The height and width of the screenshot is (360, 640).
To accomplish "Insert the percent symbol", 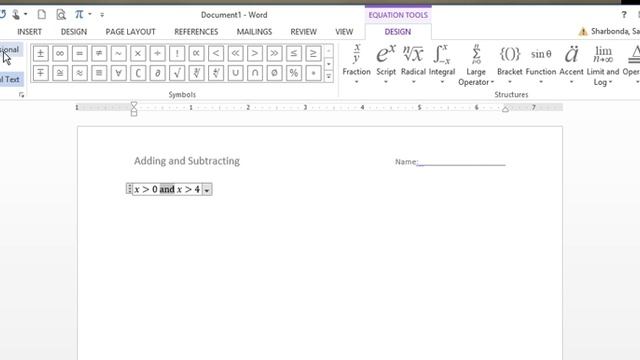I will (x=294, y=73).
